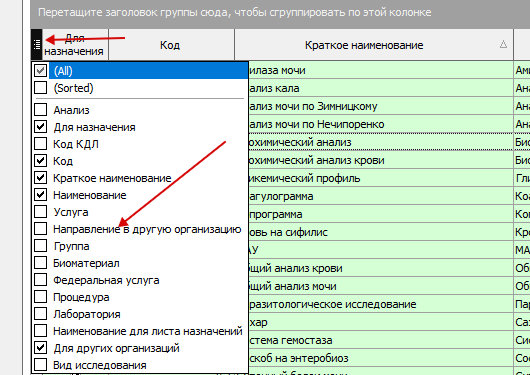Enable the Услуга column checkbox
The height and width of the screenshot is (375, 530).
pyautogui.click(x=41, y=212)
